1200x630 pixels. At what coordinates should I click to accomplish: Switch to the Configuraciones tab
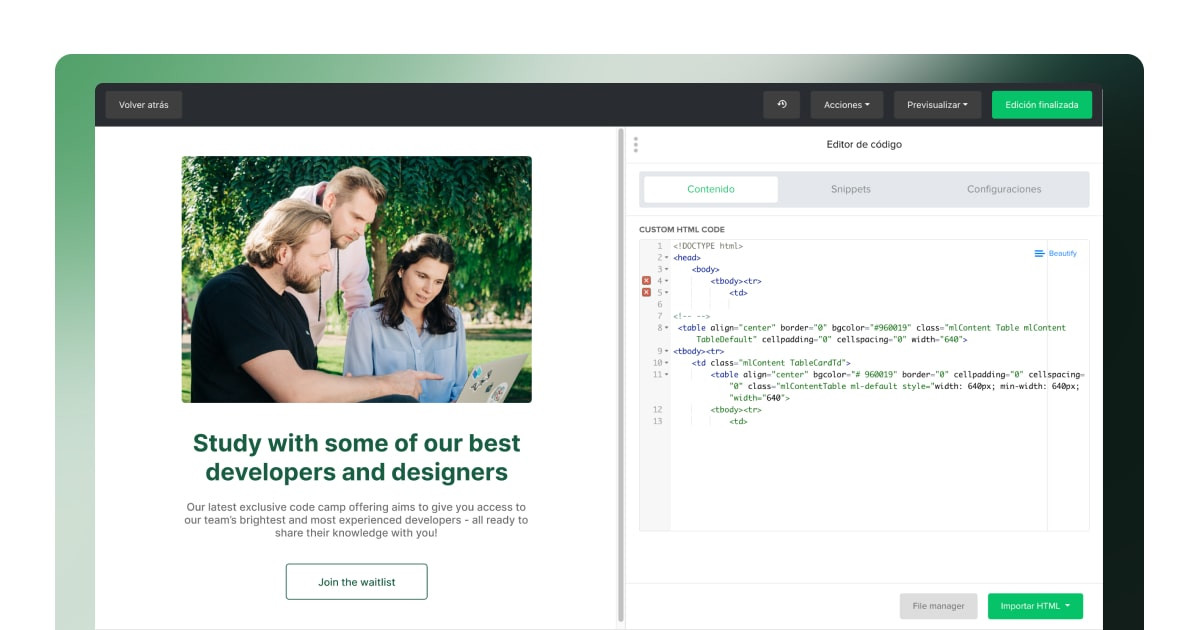tap(1003, 189)
